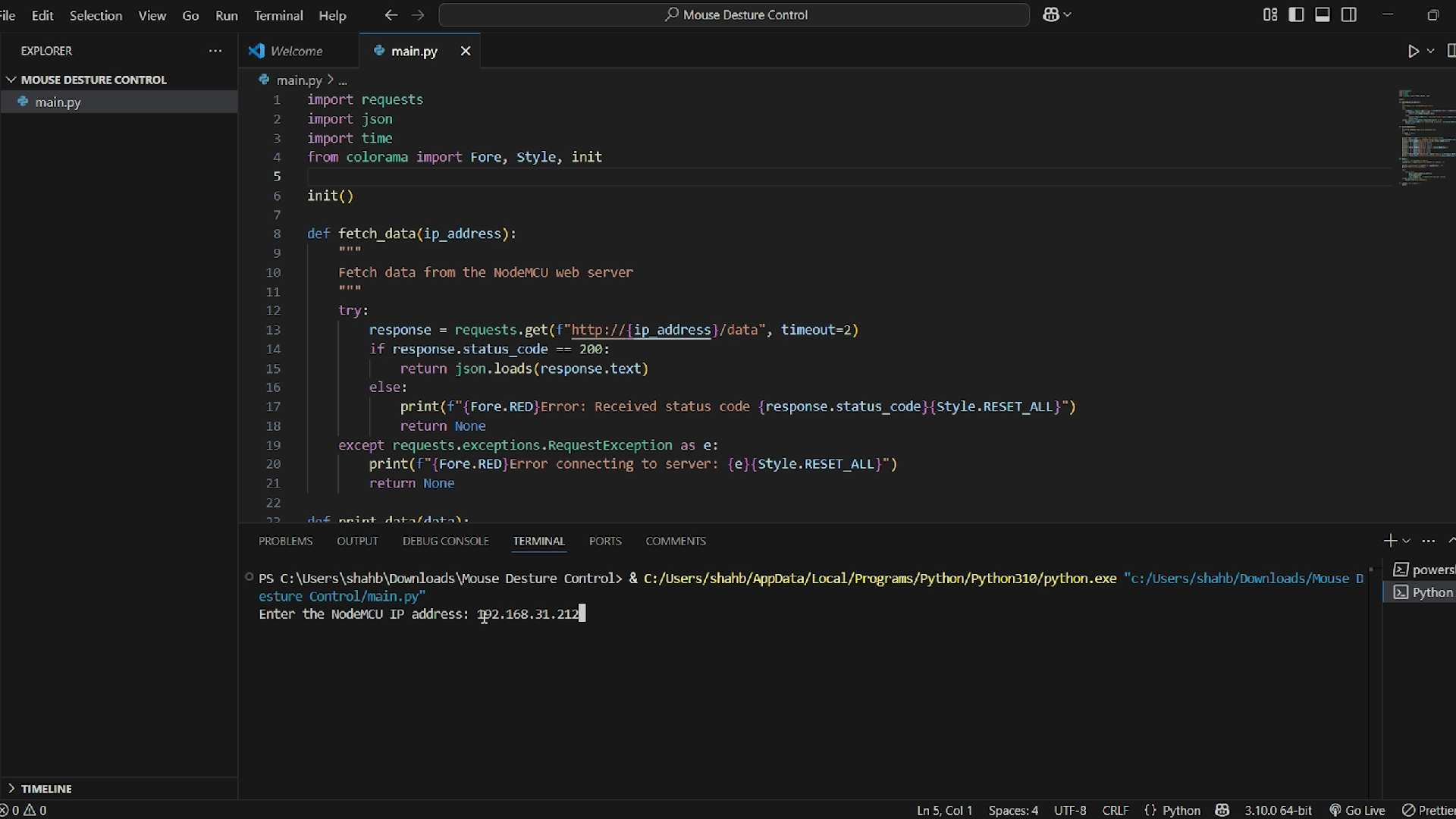This screenshot has width=1456, height=819.
Task: Open the run options dropdown arrow
Action: (1430, 51)
